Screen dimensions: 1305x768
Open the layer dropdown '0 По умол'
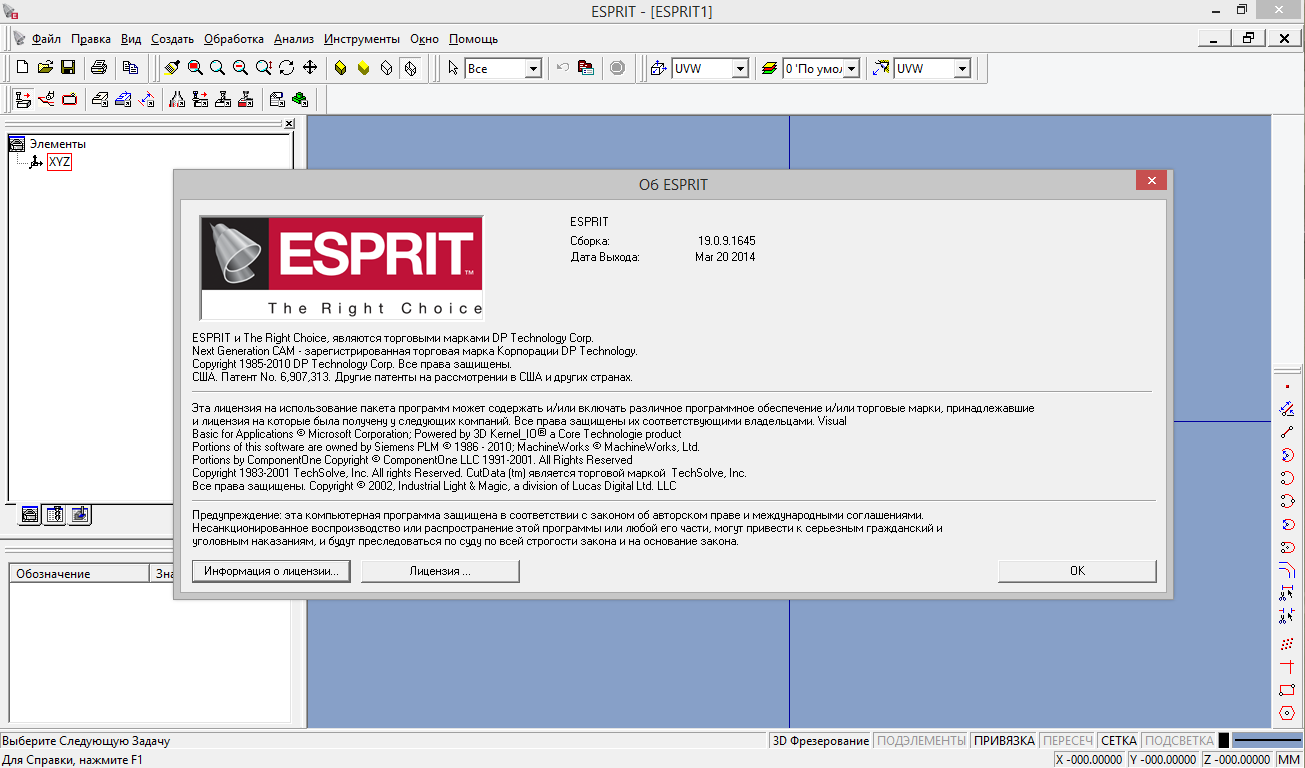pos(851,68)
